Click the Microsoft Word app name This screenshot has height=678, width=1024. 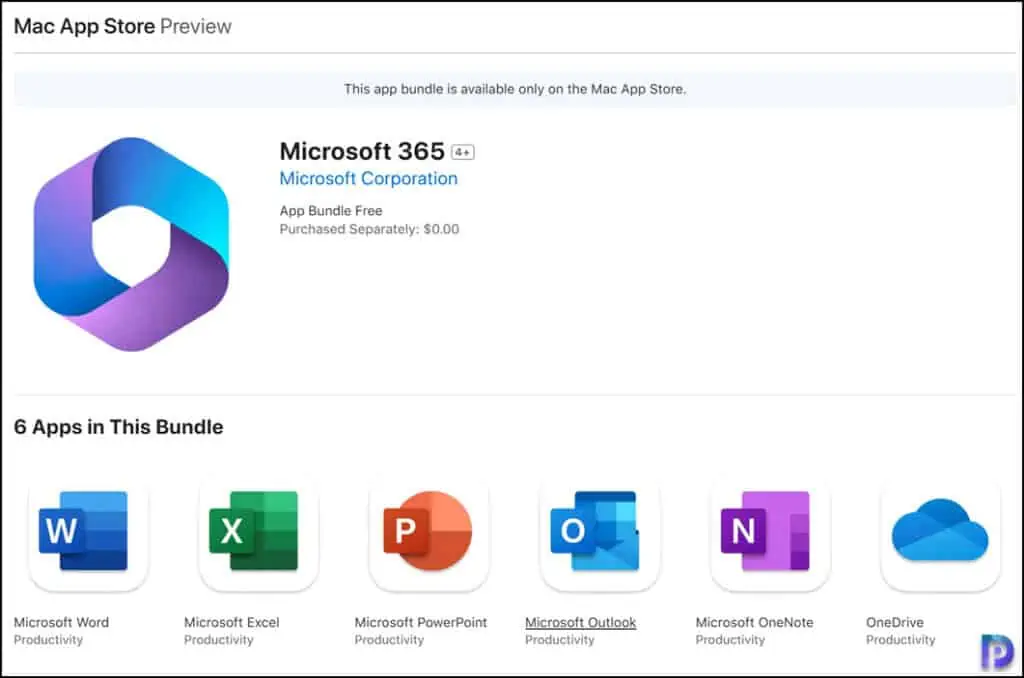point(61,622)
